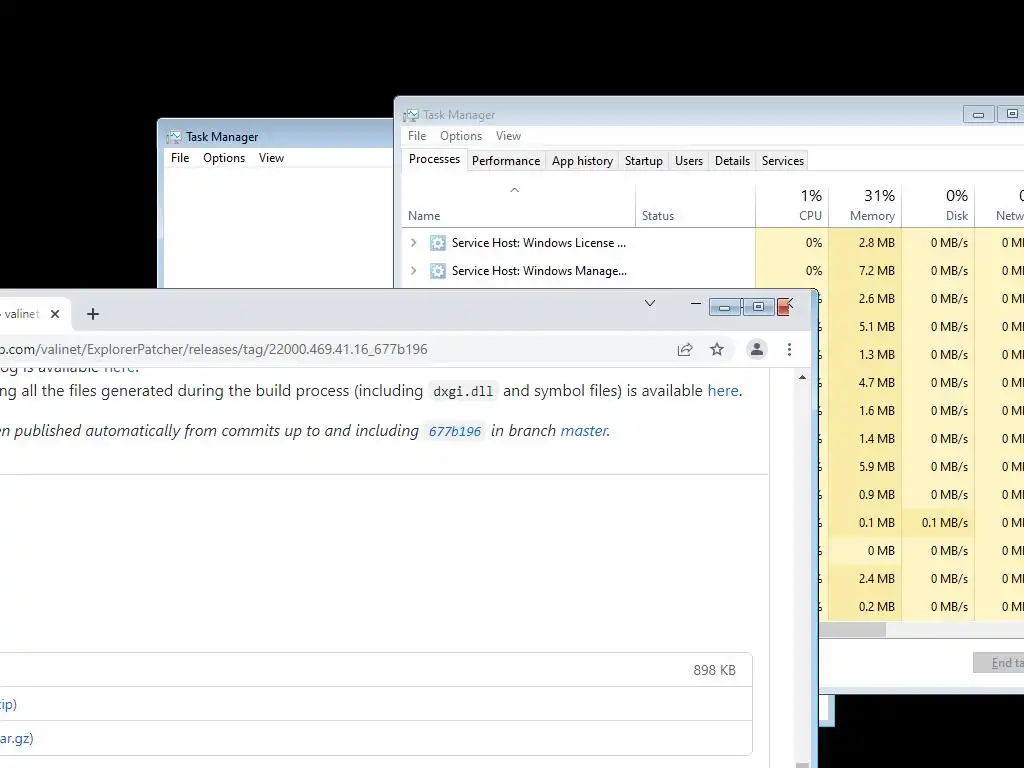Open the 'here' link after symbol files
This screenshot has width=1024, height=768.
pyautogui.click(x=723, y=391)
